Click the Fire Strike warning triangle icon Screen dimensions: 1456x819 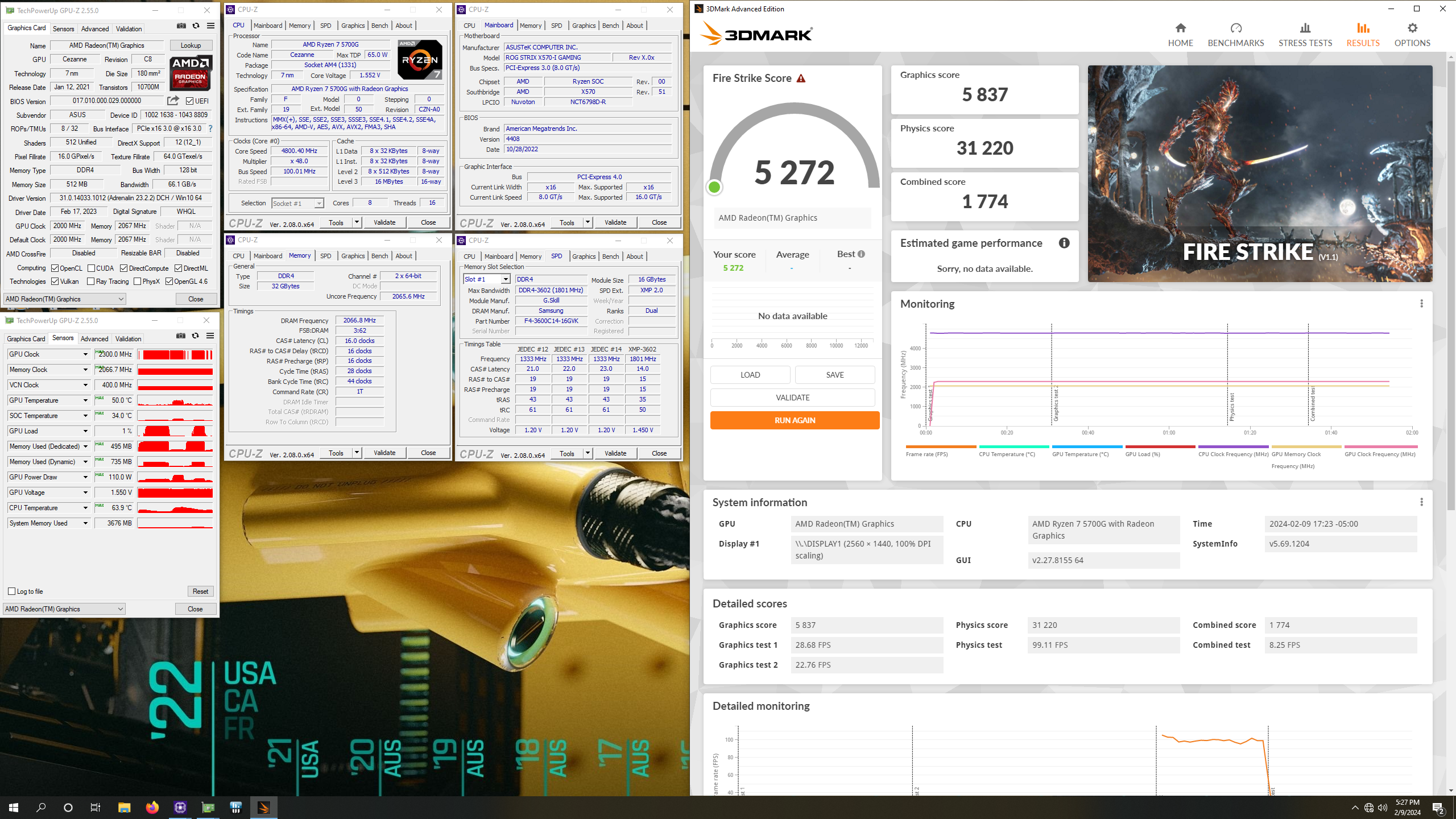(x=801, y=78)
